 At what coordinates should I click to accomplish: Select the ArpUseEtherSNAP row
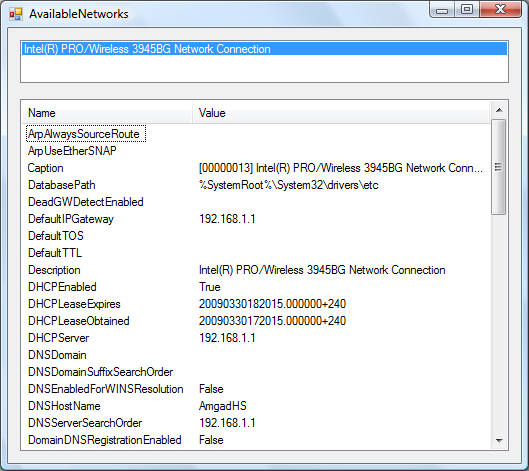(72, 151)
